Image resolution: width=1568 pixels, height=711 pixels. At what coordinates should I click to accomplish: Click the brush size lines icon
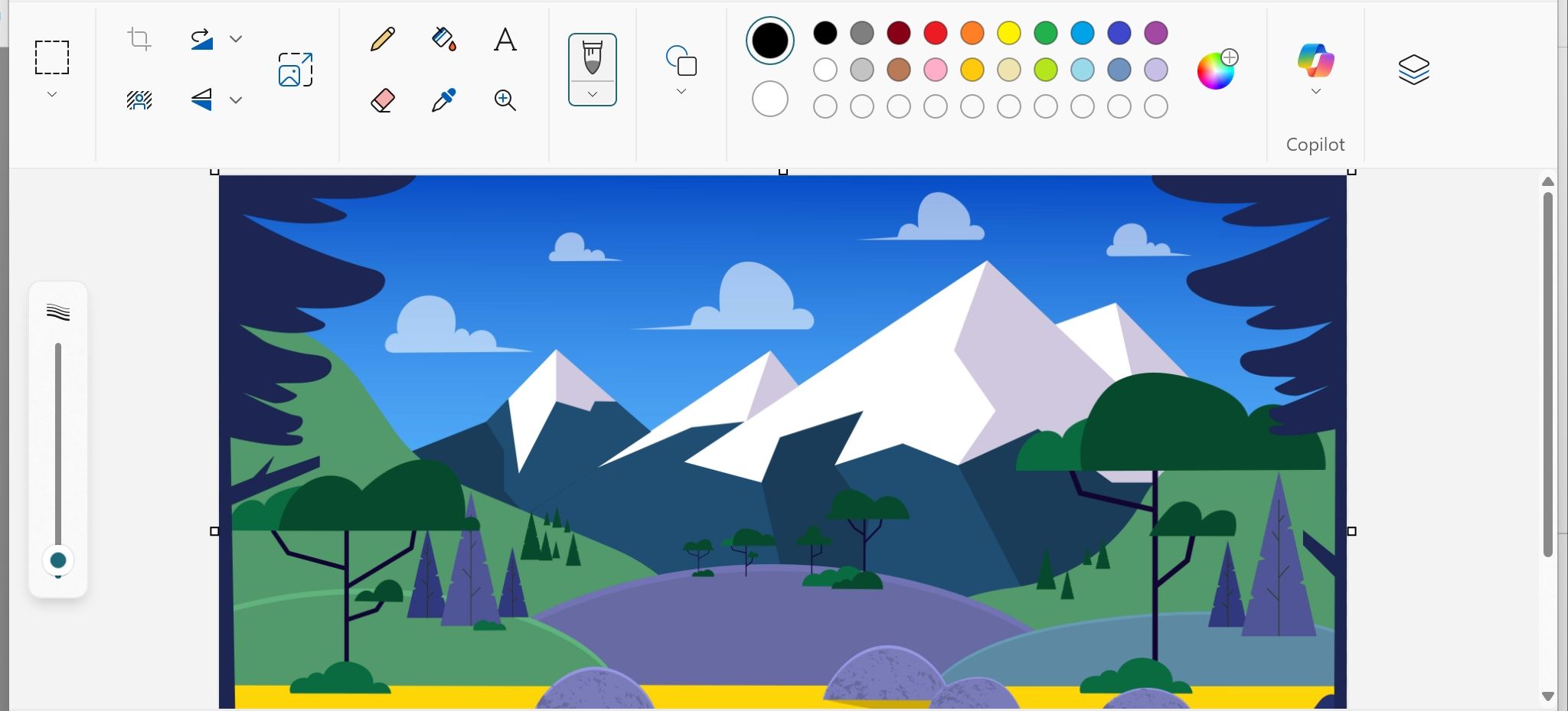tap(58, 312)
